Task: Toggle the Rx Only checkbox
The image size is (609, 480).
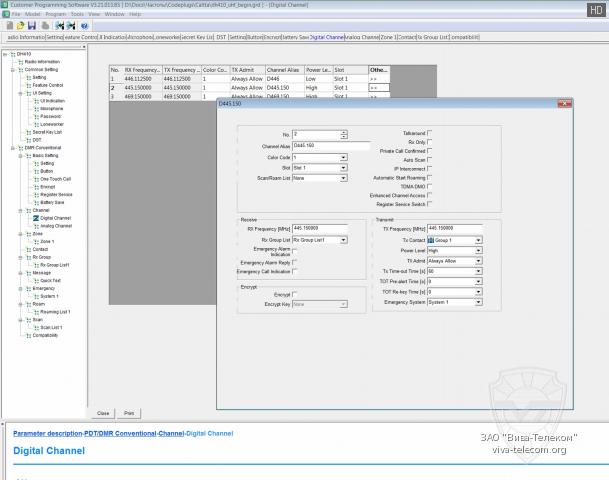Action: (x=430, y=142)
